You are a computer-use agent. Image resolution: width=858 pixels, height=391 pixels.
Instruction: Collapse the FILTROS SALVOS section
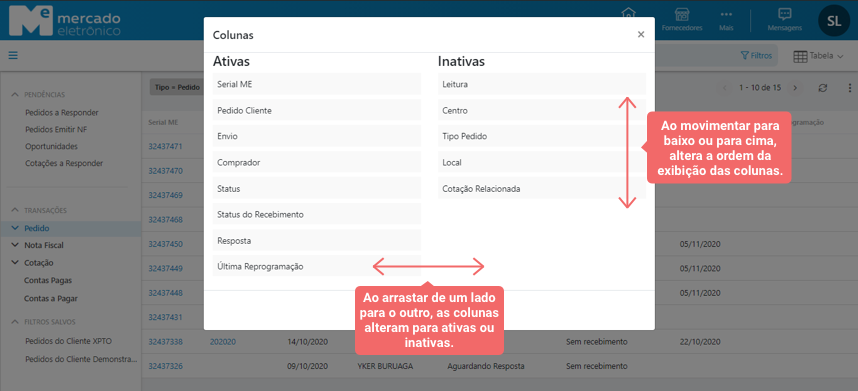coord(15,322)
